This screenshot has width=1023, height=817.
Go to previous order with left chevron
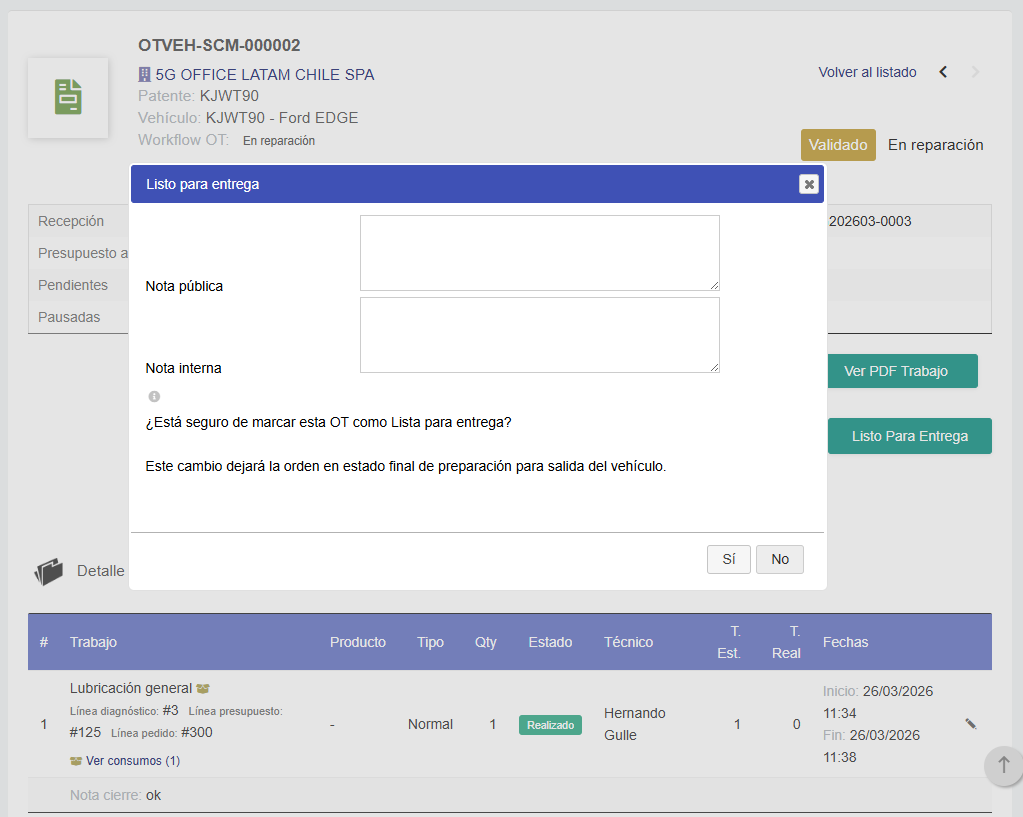943,72
